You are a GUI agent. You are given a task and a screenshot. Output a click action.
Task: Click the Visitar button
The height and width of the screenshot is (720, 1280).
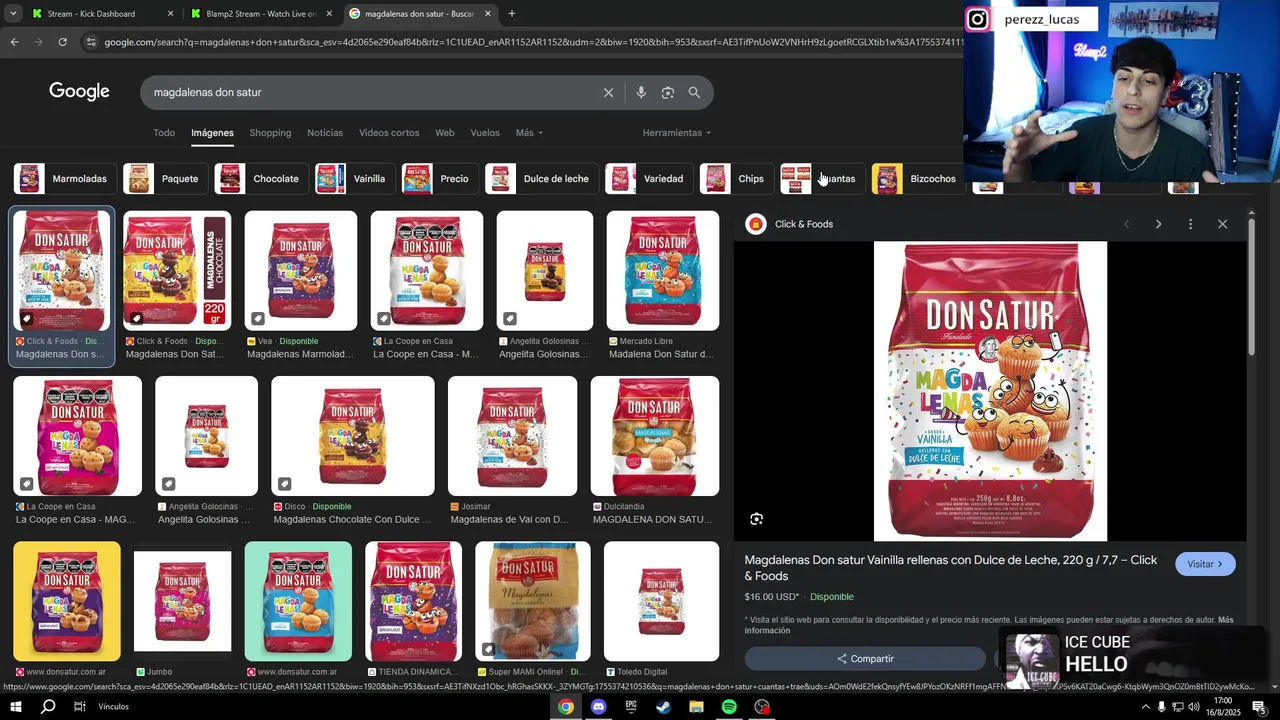click(1205, 564)
